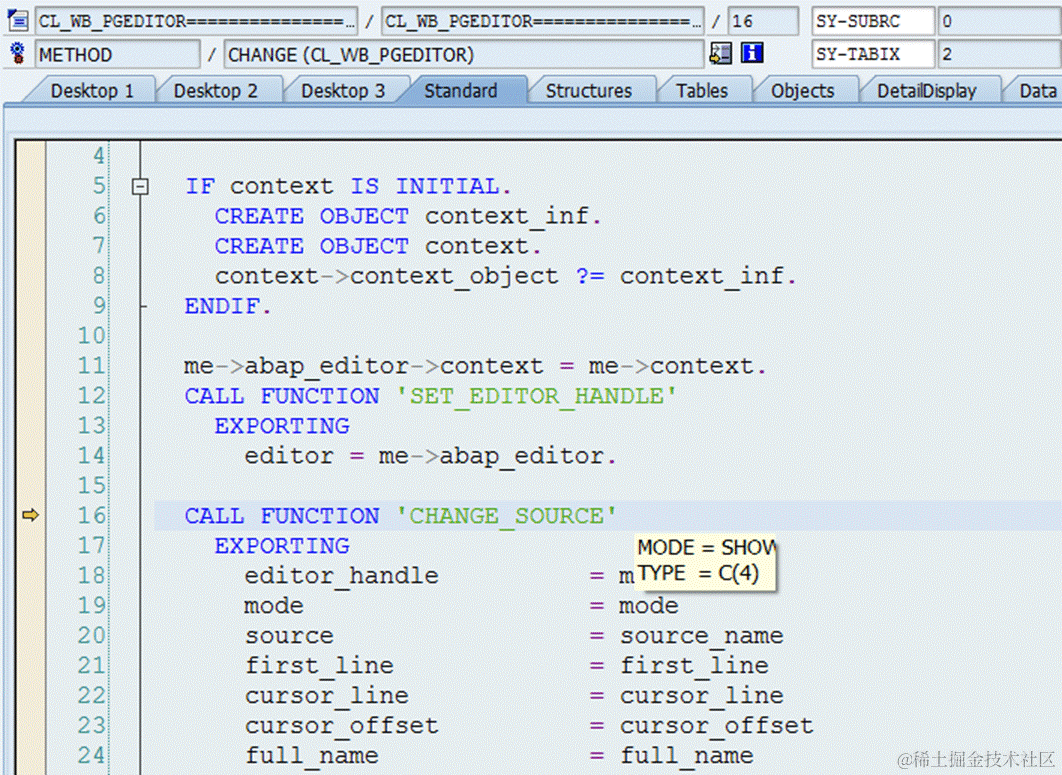Click the SY-TABIX value field showing 2
Viewport: 1062px width, 775px height.
pyautogui.click(x=1000, y=54)
